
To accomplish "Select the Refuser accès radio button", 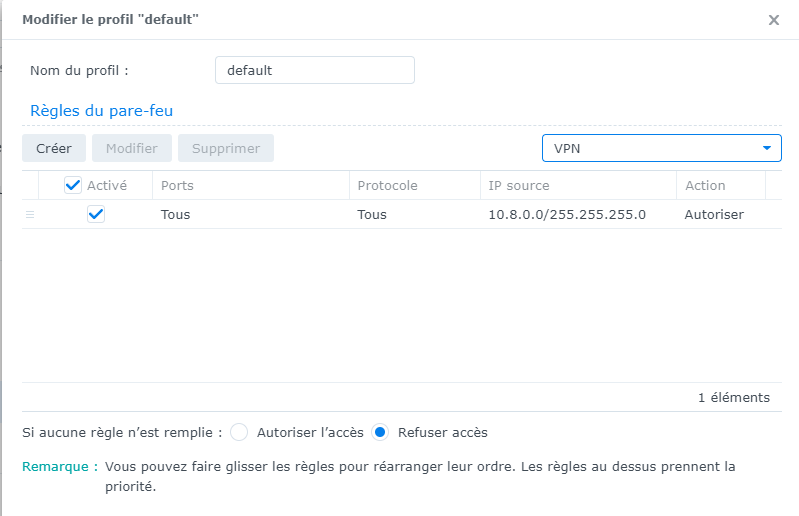I will [380, 432].
